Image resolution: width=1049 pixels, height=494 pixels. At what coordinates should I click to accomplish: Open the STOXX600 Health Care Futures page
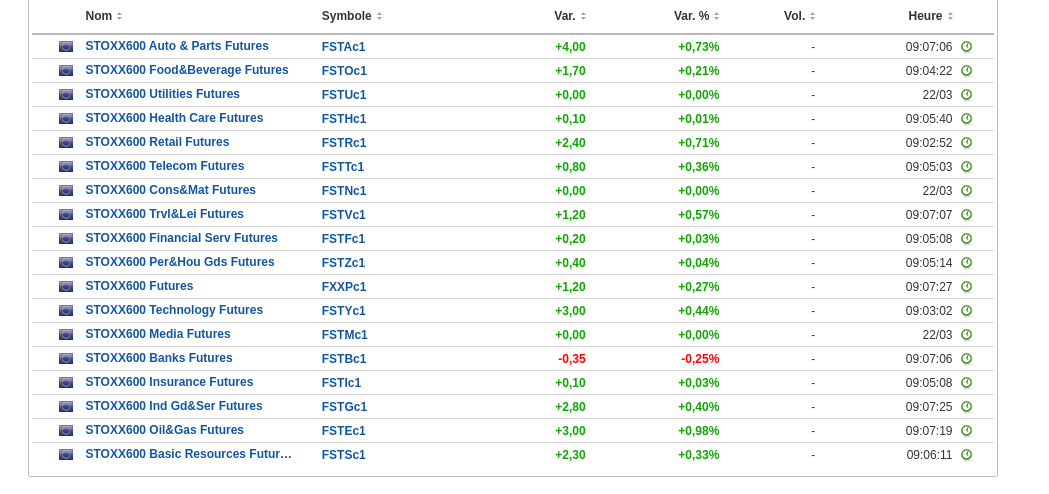tap(174, 118)
